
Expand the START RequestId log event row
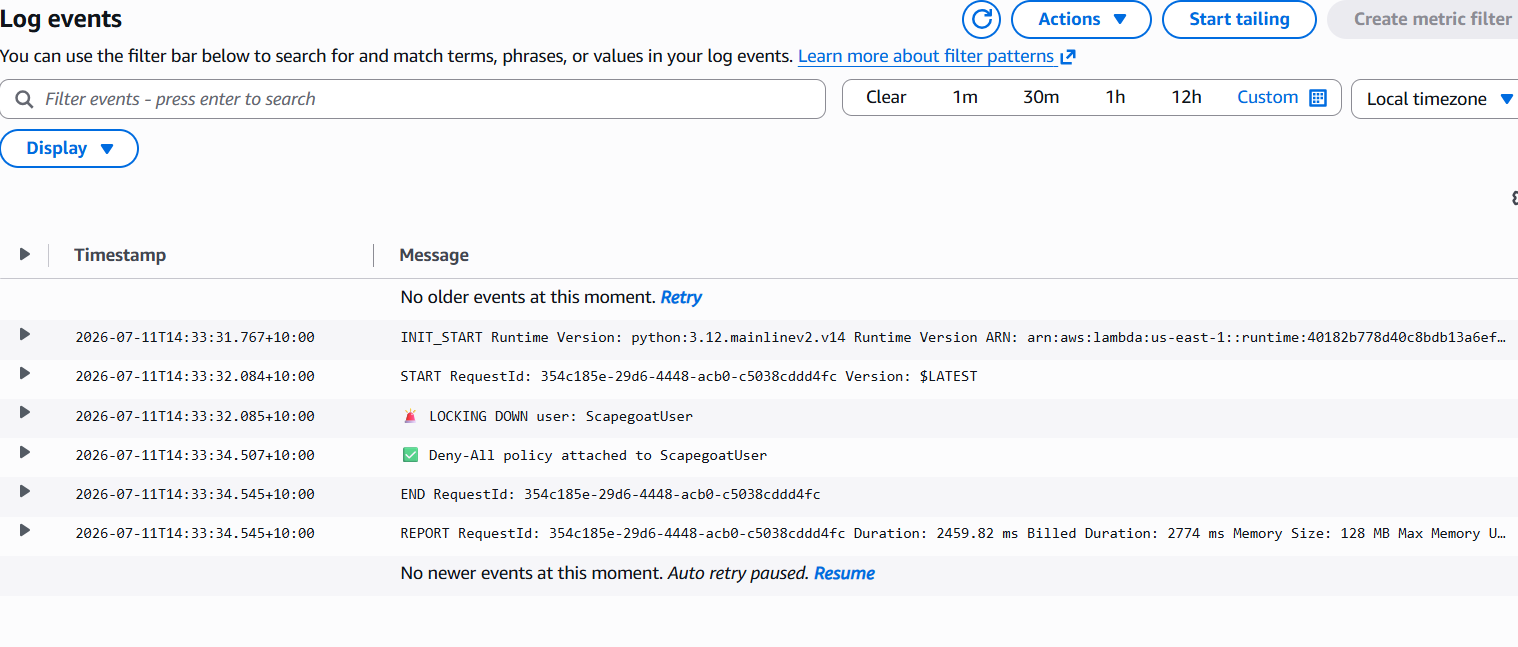pyautogui.click(x=25, y=373)
